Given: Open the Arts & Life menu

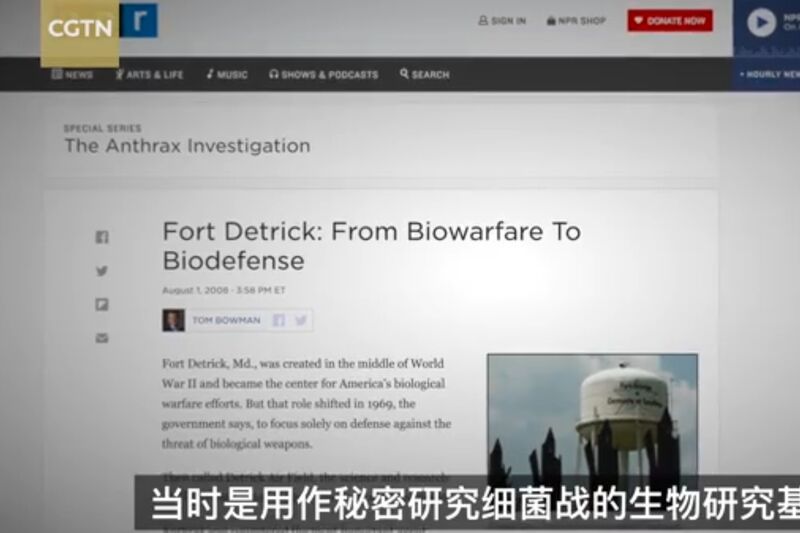Looking at the screenshot, I should click(x=149, y=74).
